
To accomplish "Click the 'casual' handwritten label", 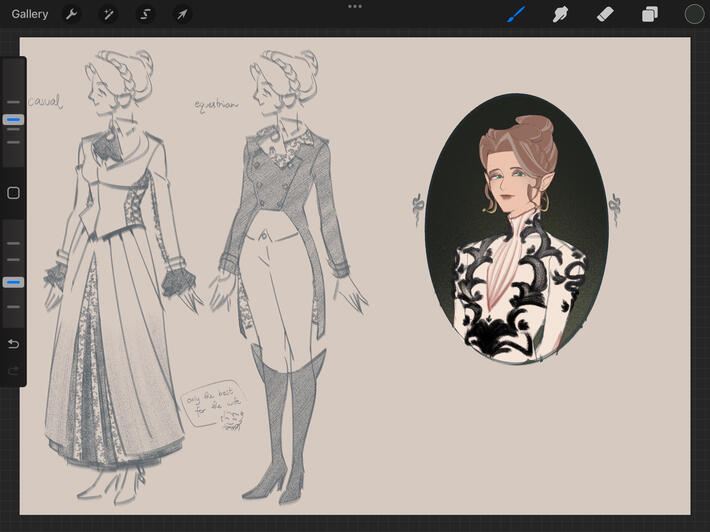I will click(x=45, y=101).
